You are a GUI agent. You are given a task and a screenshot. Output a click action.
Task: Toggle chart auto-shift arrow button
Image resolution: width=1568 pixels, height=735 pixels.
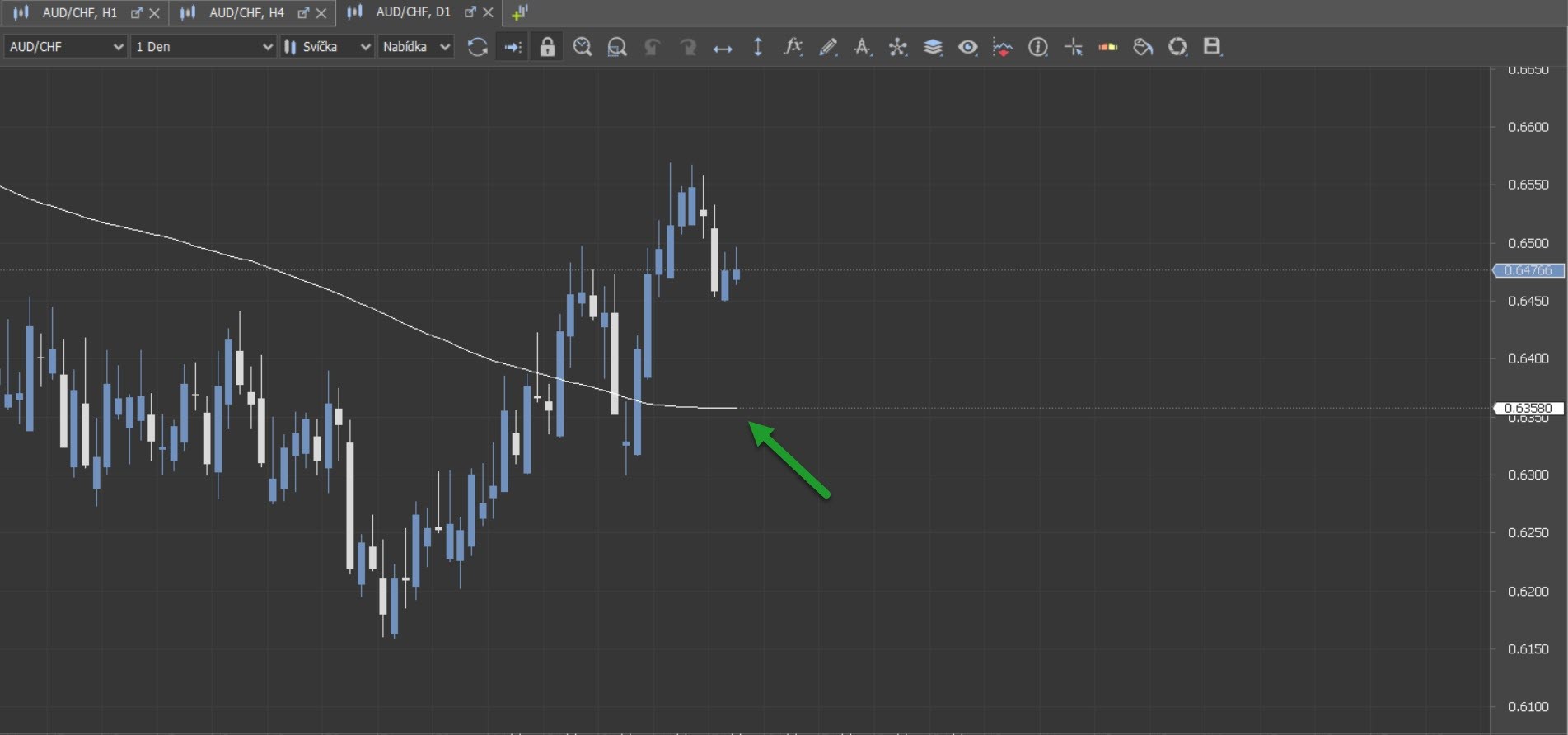(x=513, y=47)
